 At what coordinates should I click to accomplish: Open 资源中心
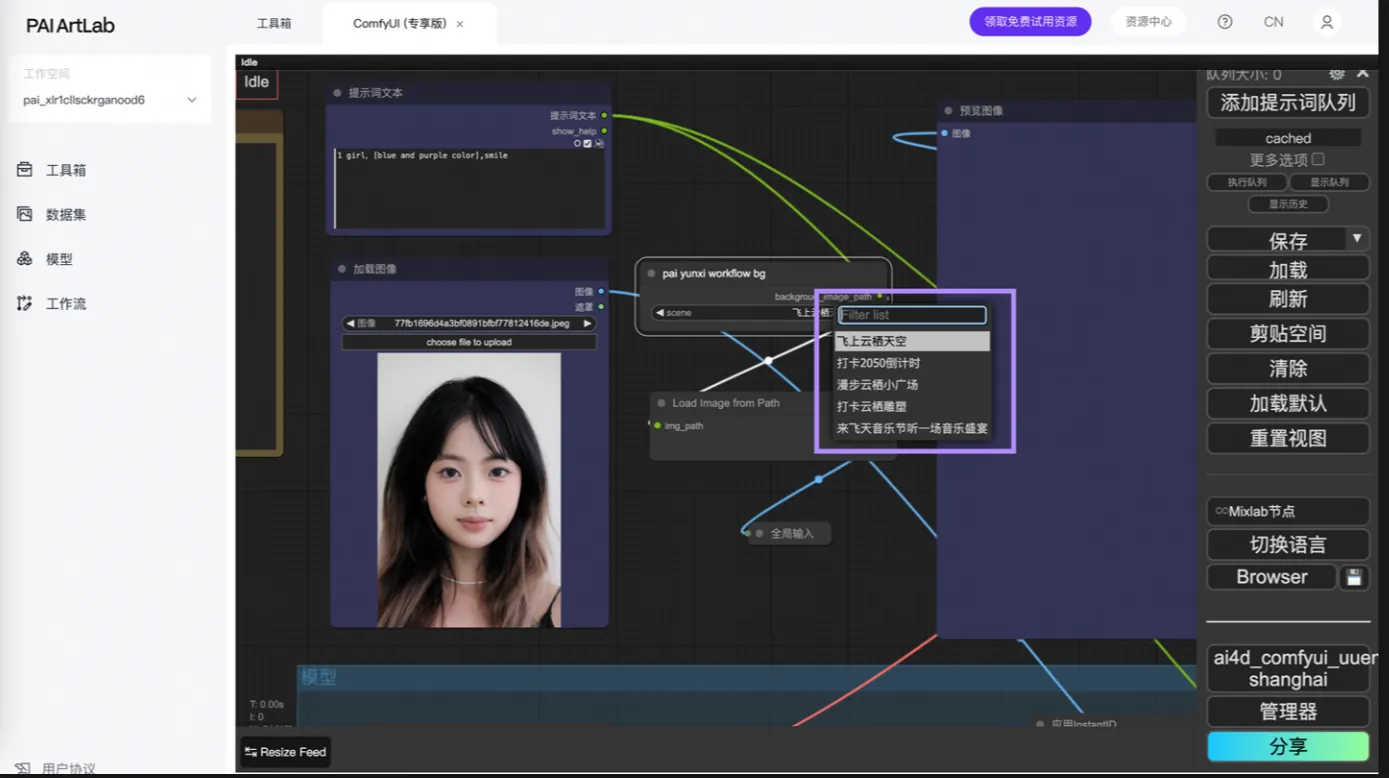1148,22
